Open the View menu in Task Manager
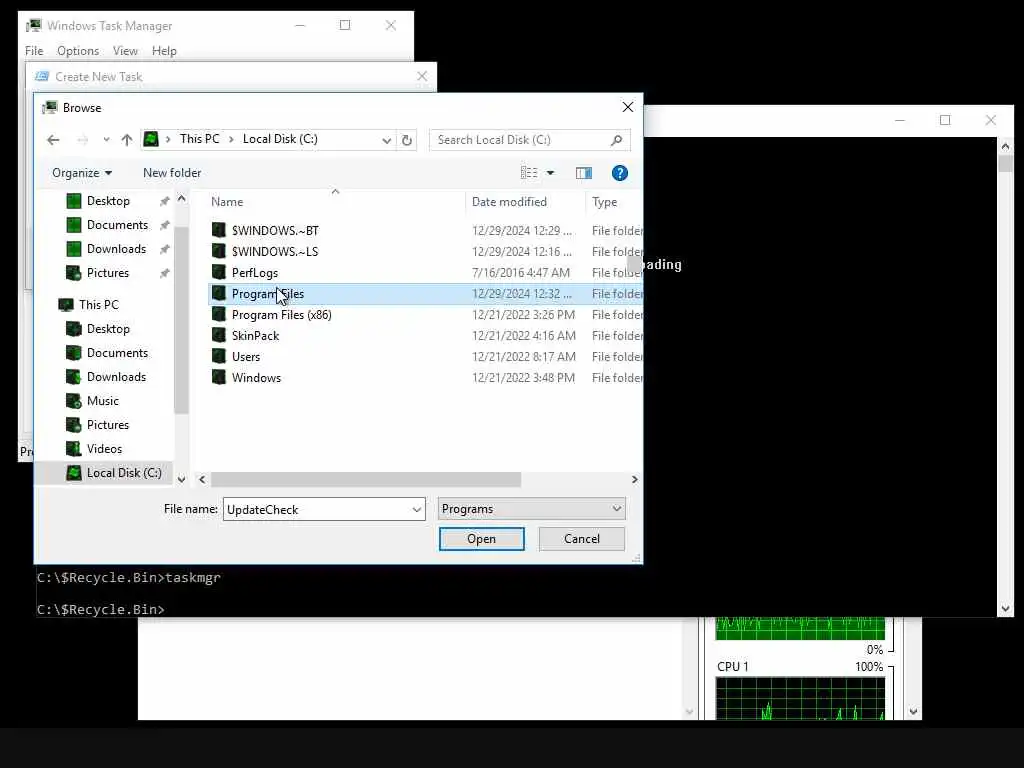The image size is (1024, 768). (125, 51)
